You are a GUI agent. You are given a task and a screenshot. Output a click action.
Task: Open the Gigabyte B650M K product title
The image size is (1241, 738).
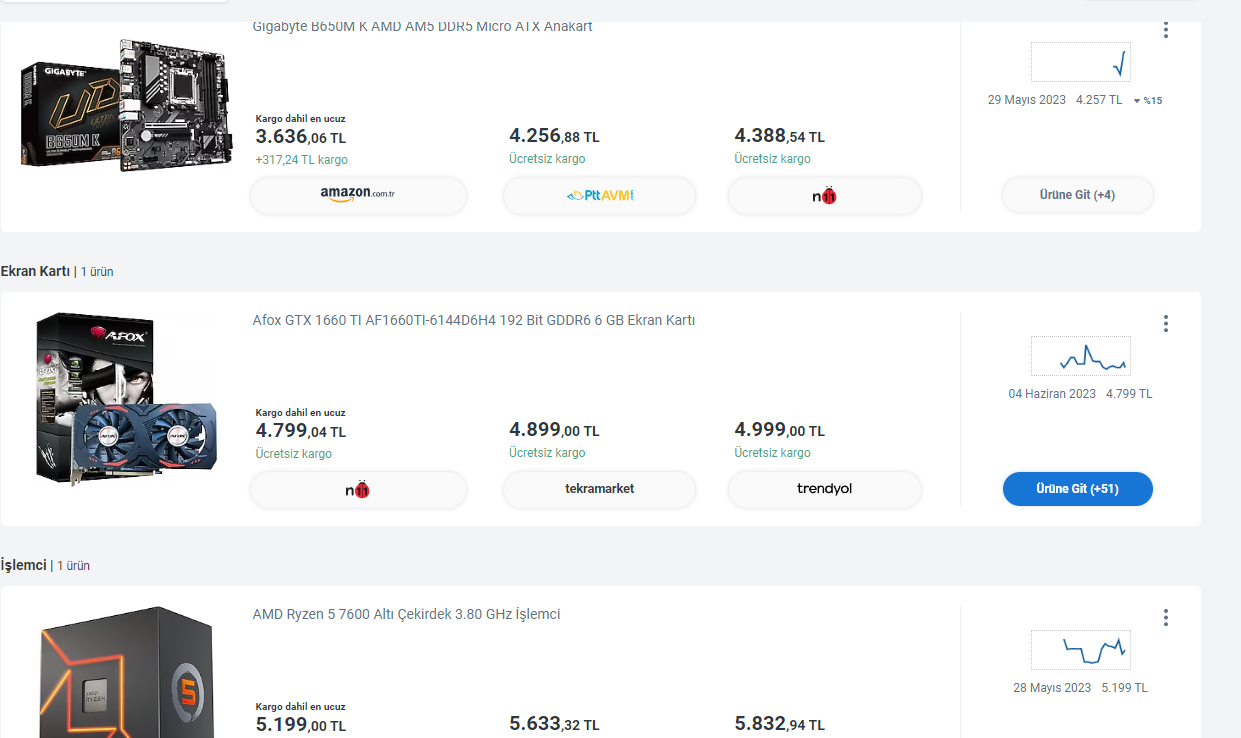click(x=422, y=27)
